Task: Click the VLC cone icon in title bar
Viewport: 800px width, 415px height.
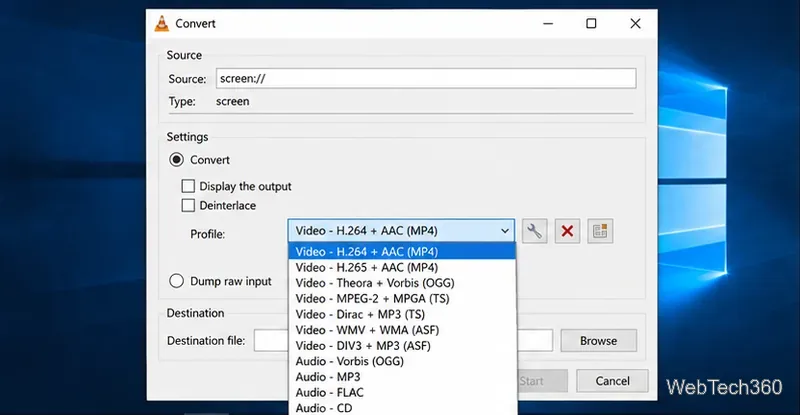Action: pos(162,23)
